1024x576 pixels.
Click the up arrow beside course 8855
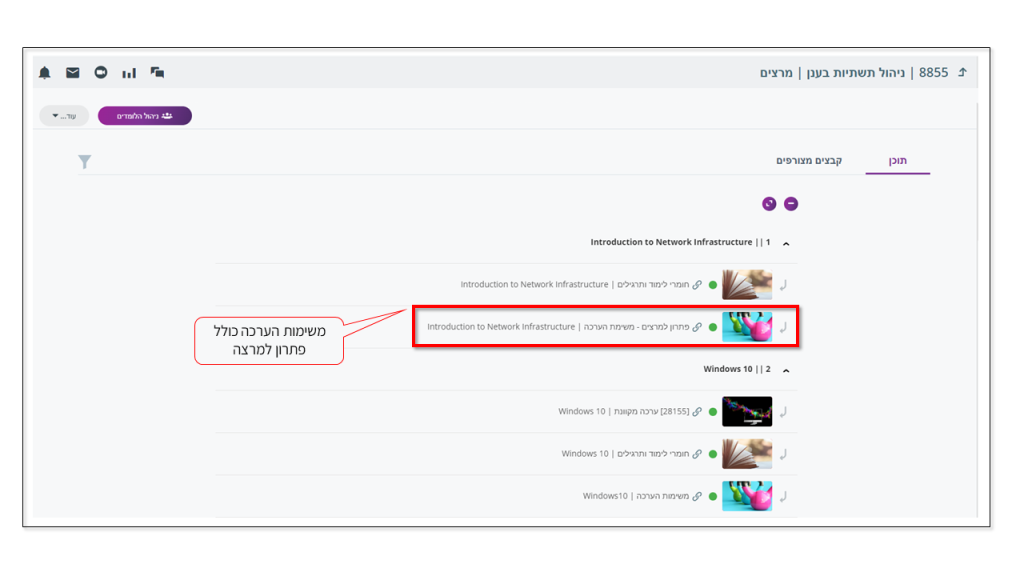pos(962,73)
